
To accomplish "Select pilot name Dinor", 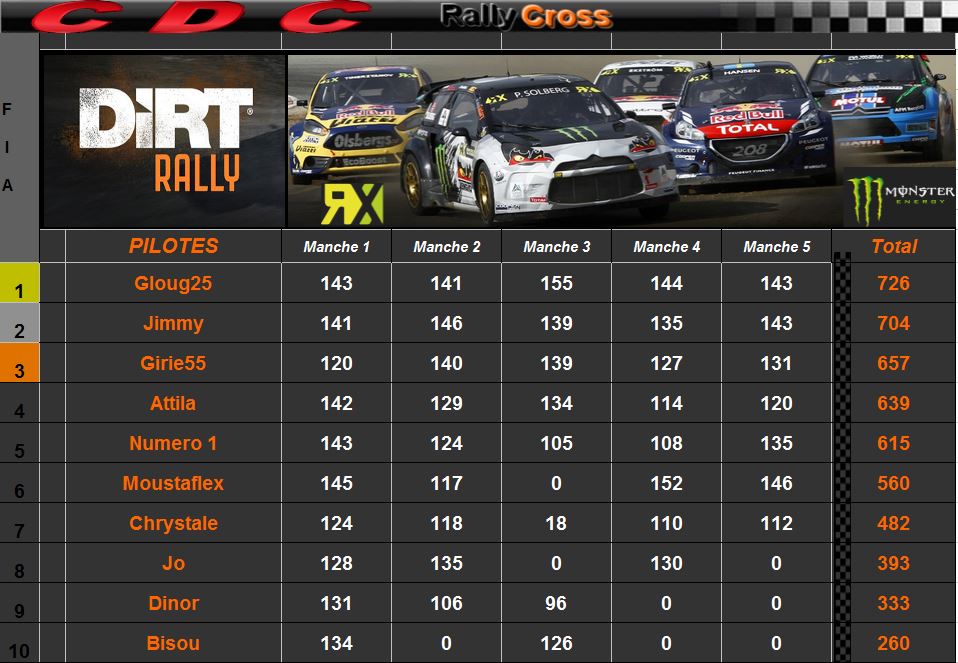I will tap(174, 603).
